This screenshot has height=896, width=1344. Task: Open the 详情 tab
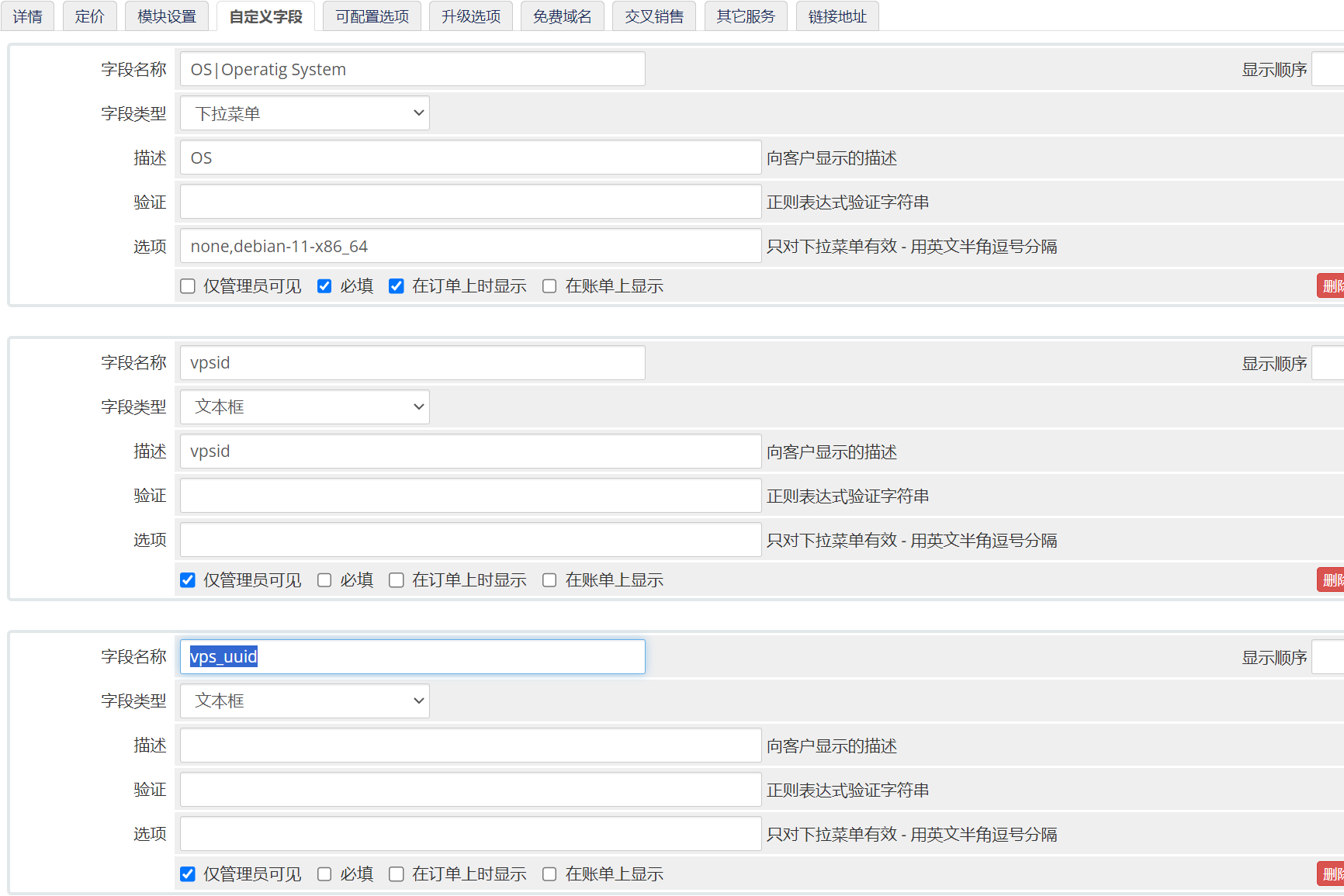pyautogui.click(x=28, y=16)
